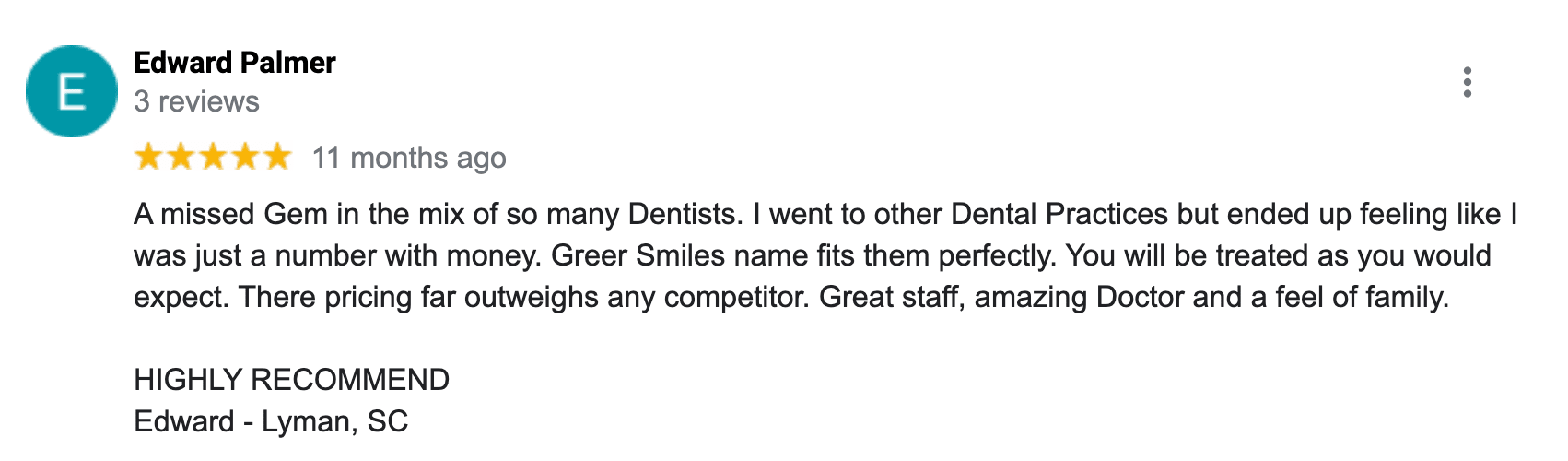Image resolution: width=1568 pixels, height=461 pixels.
Task: Click "was just a number with money" text
Action: 337,255
